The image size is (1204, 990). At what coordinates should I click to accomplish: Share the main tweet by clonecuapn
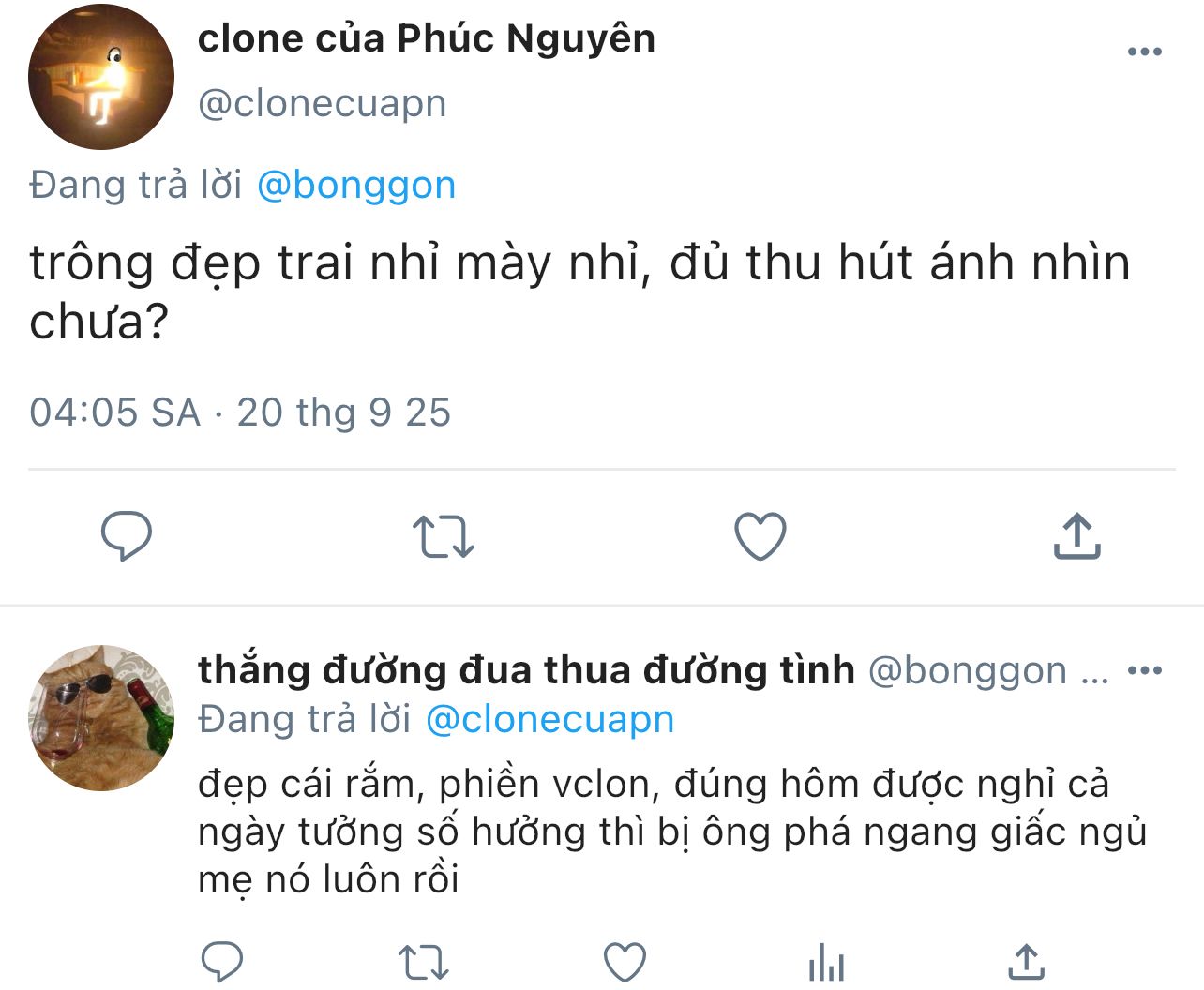(1076, 536)
